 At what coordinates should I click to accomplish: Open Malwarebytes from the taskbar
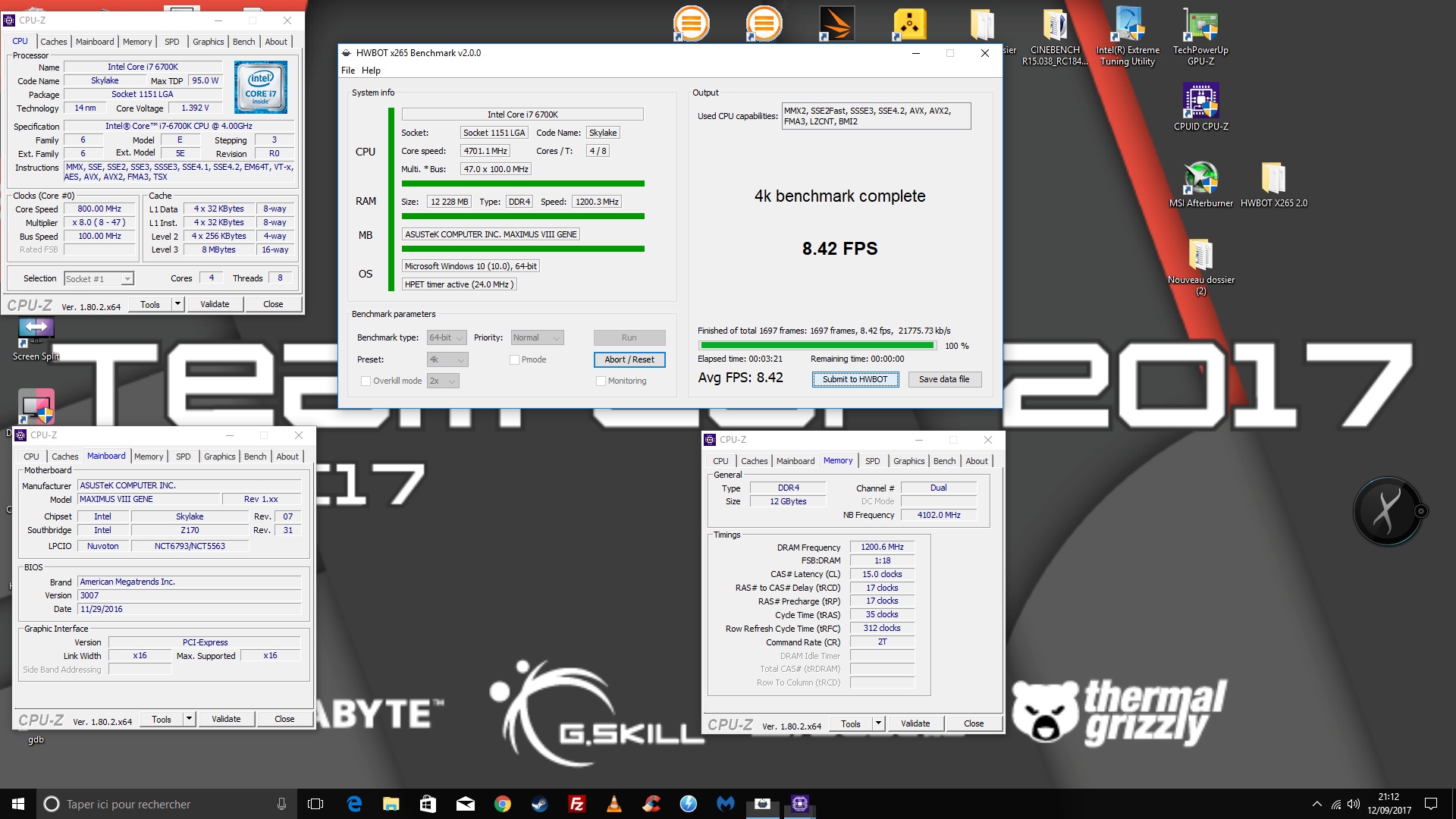coord(725,804)
